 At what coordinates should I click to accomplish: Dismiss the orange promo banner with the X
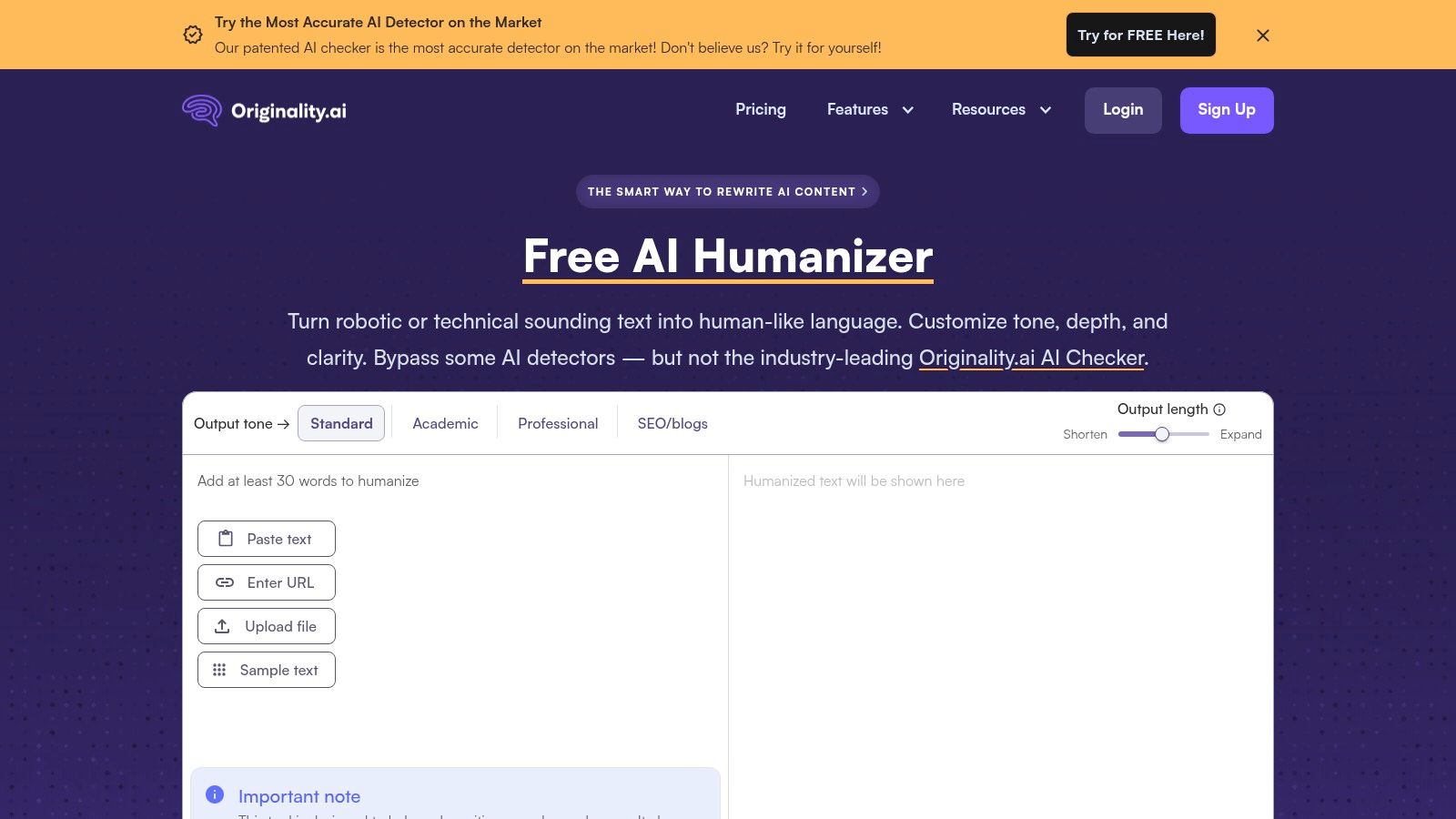1263,35
